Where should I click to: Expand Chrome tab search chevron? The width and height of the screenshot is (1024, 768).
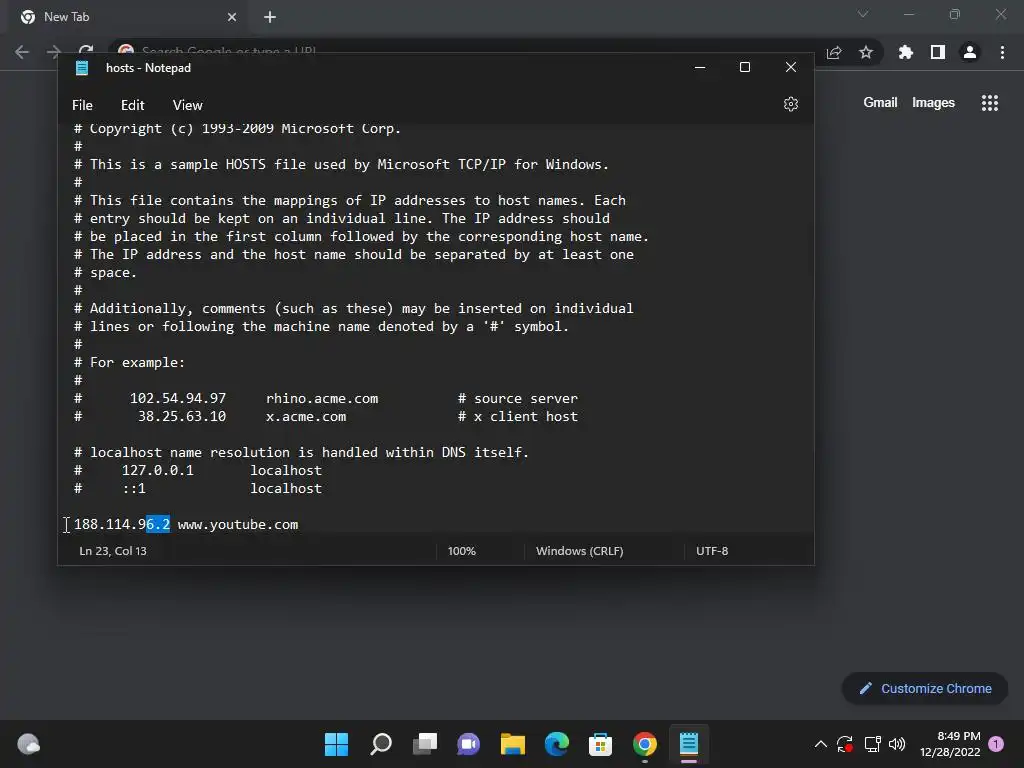pos(863,14)
